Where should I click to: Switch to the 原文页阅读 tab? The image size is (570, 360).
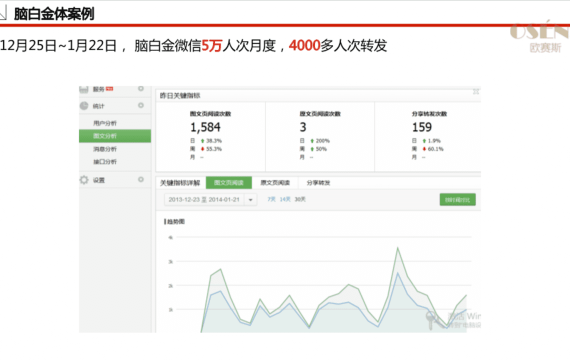(275, 183)
